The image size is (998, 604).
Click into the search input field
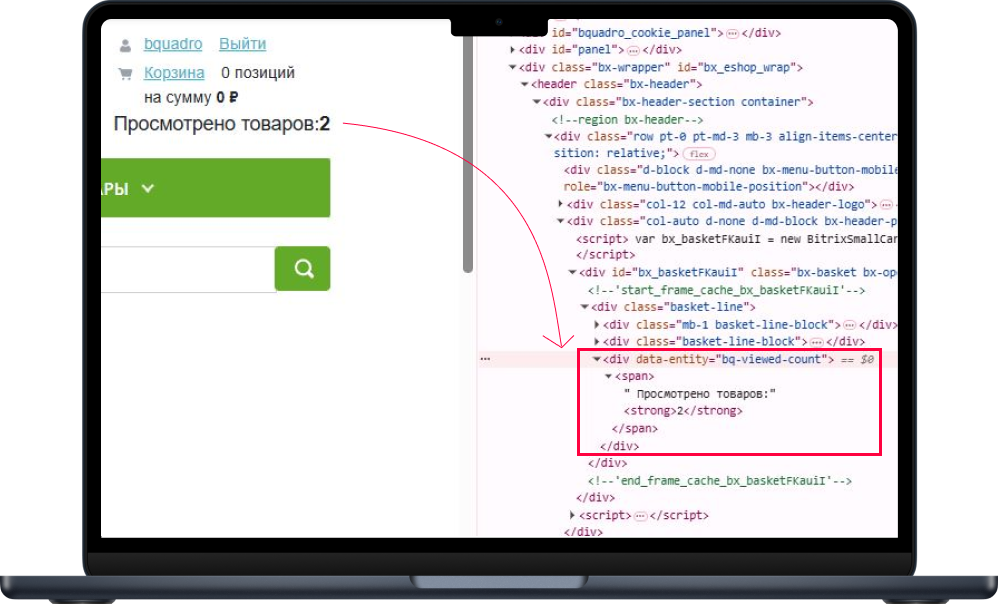(x=188, y=269)
